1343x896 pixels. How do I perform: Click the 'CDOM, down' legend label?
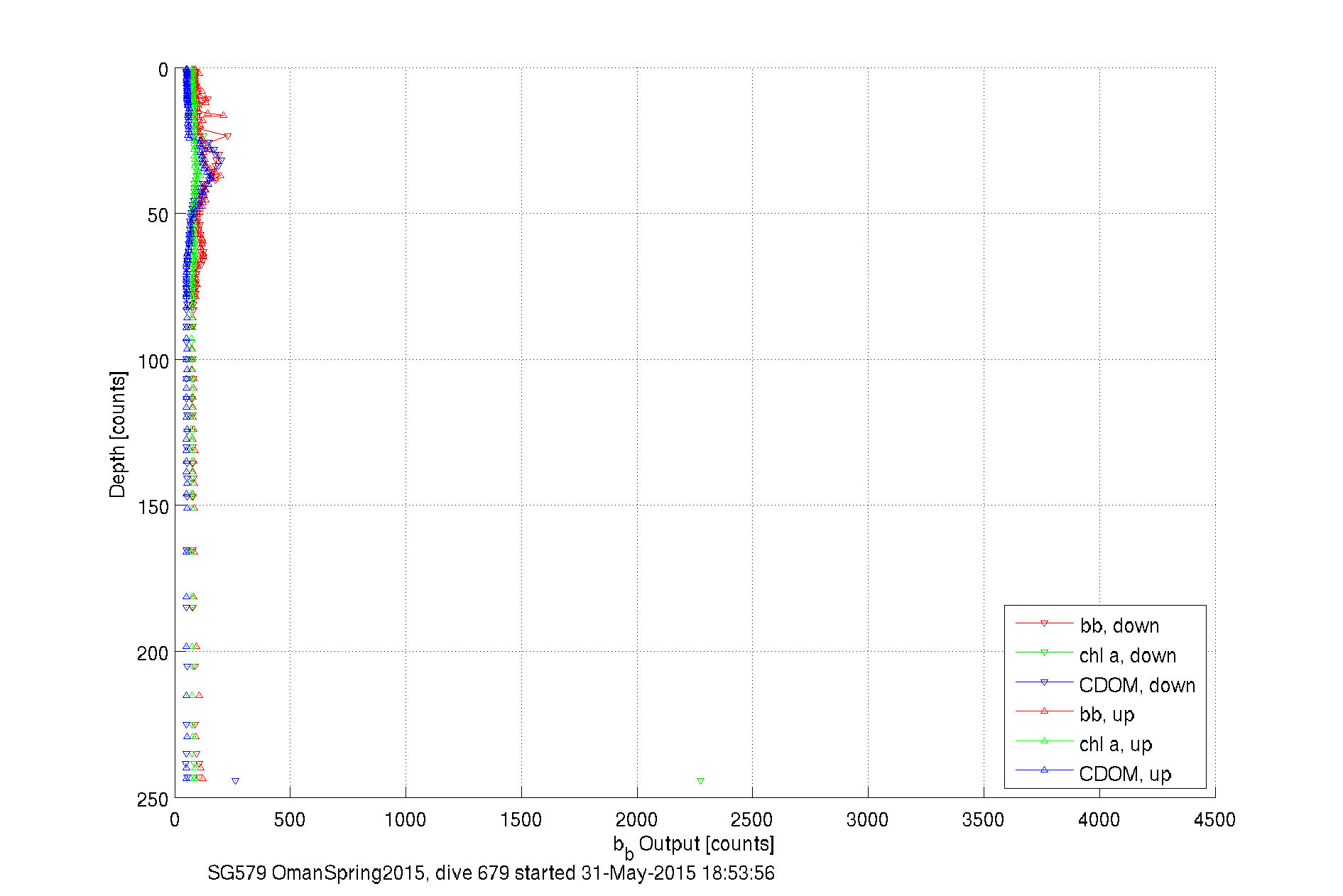pyautogui.click(x=1137, y=685)
